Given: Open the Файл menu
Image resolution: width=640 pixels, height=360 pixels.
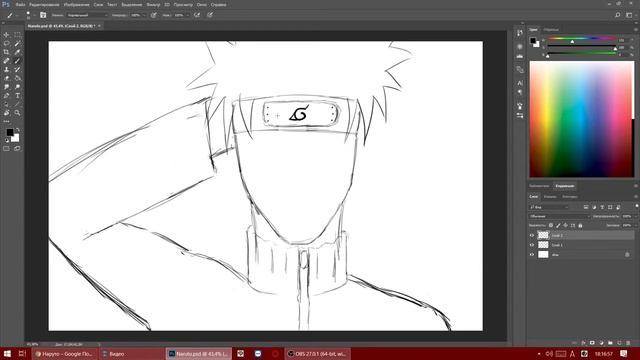Looking at the screenshot, I should click(x=21, y=5).
